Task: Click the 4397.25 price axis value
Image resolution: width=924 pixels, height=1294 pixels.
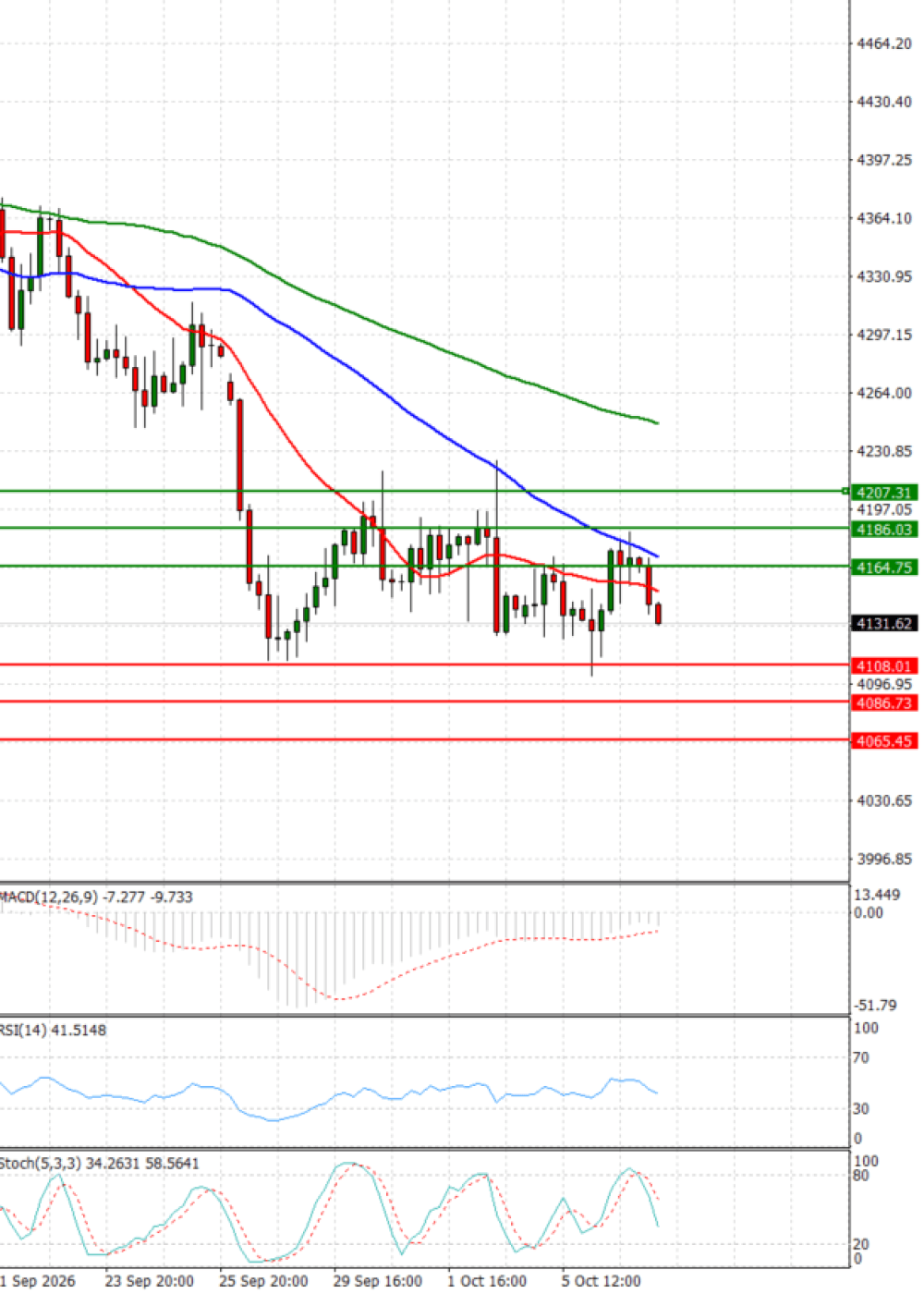Action: [x=884, y=160]
